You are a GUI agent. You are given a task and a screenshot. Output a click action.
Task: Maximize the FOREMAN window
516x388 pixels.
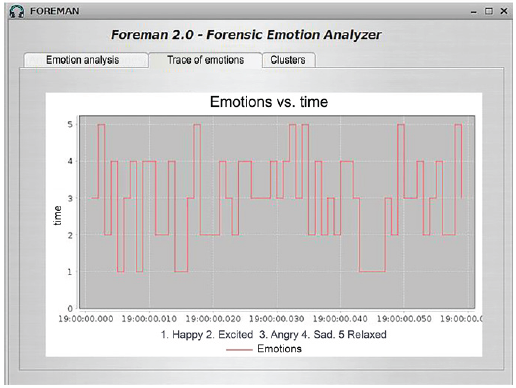point(489,11)
